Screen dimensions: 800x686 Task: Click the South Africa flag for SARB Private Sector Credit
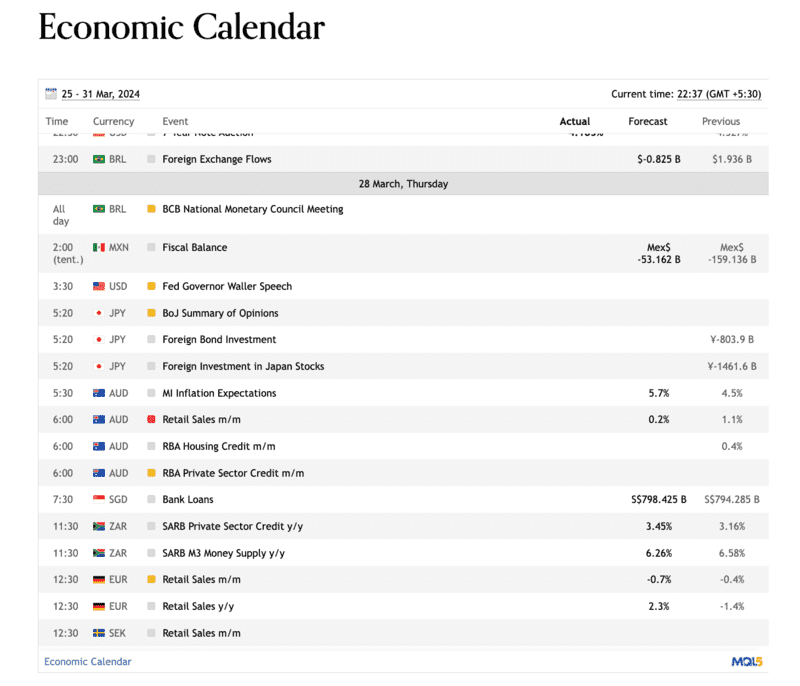tap(99, 526)
